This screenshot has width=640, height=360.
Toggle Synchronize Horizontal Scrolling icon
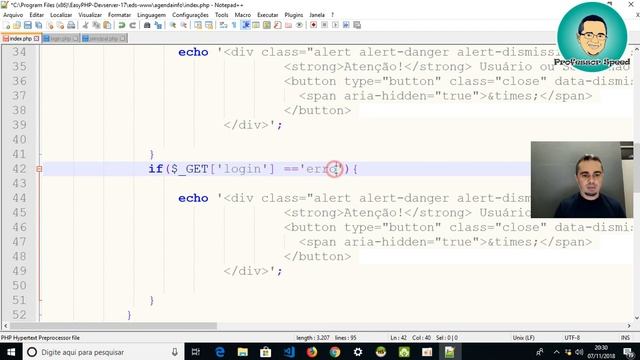209,25
